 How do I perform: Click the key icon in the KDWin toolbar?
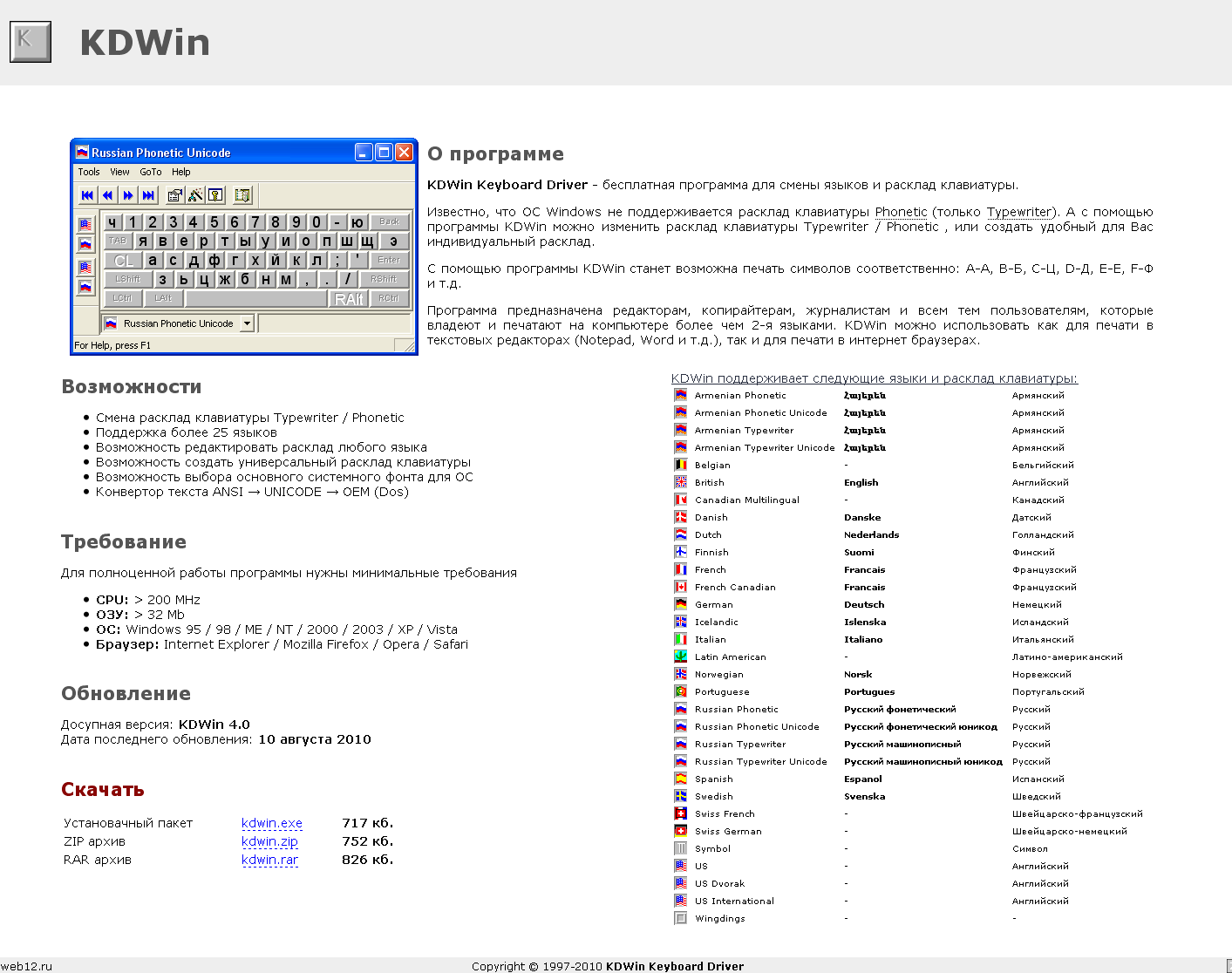click(215, 195)
